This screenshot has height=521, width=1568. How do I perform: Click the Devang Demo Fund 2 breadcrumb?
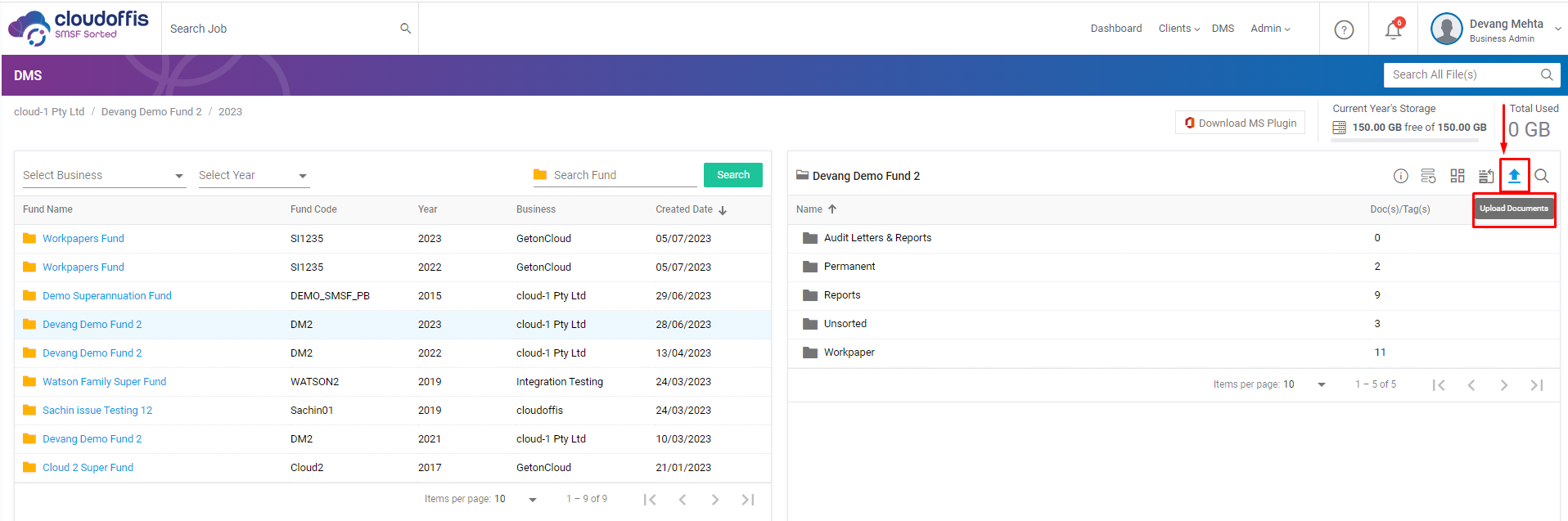click(151, 112)
